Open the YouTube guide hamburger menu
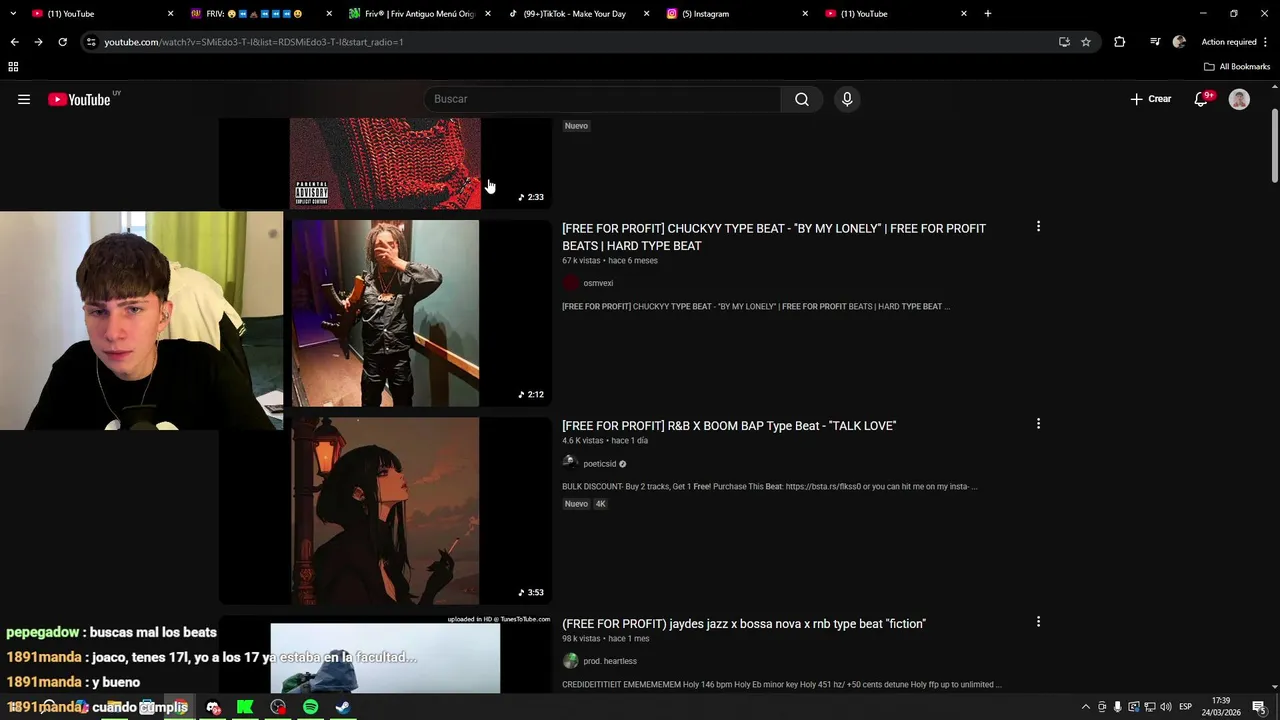 pyautogui.click(x=24, y=99)
